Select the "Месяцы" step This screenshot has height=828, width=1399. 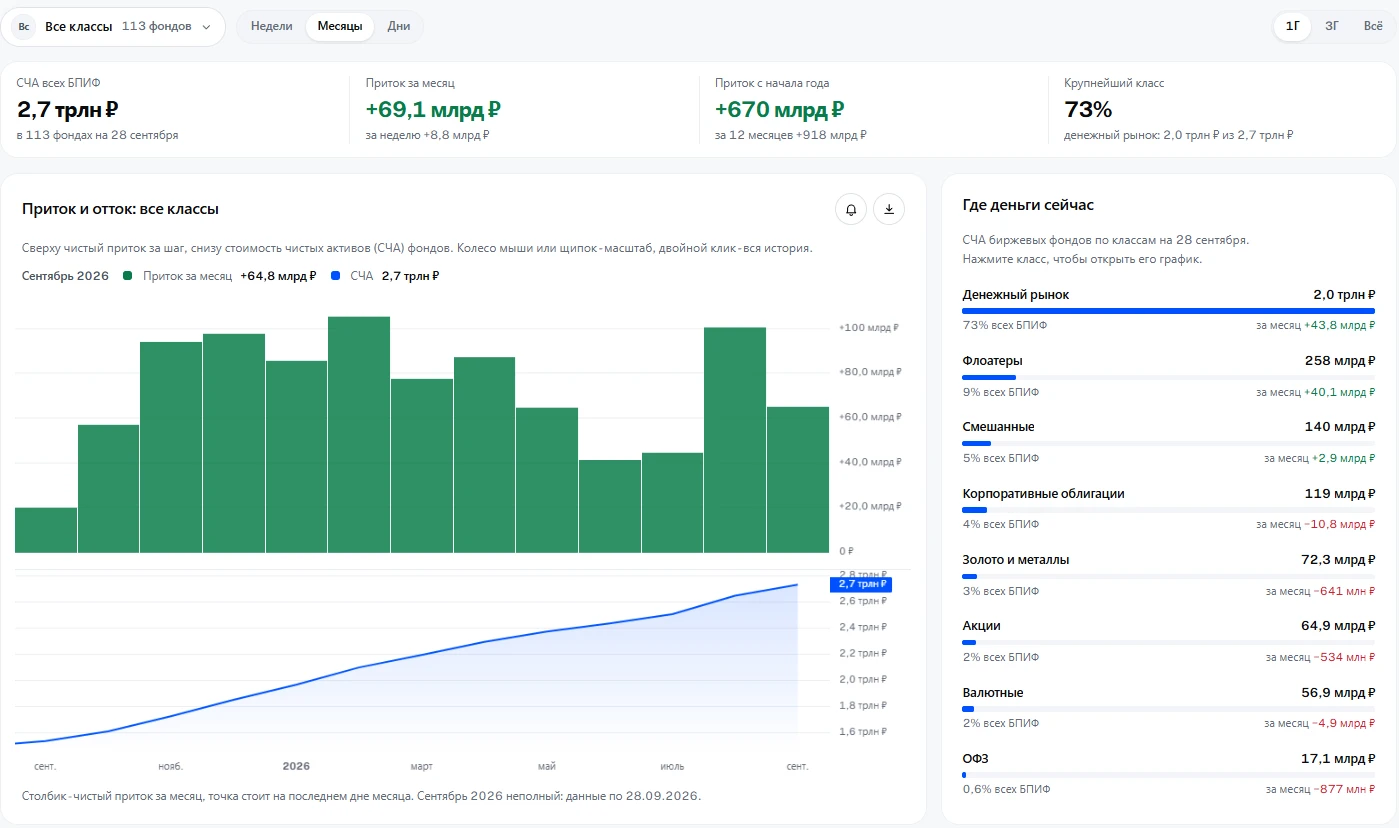(340, 27)
